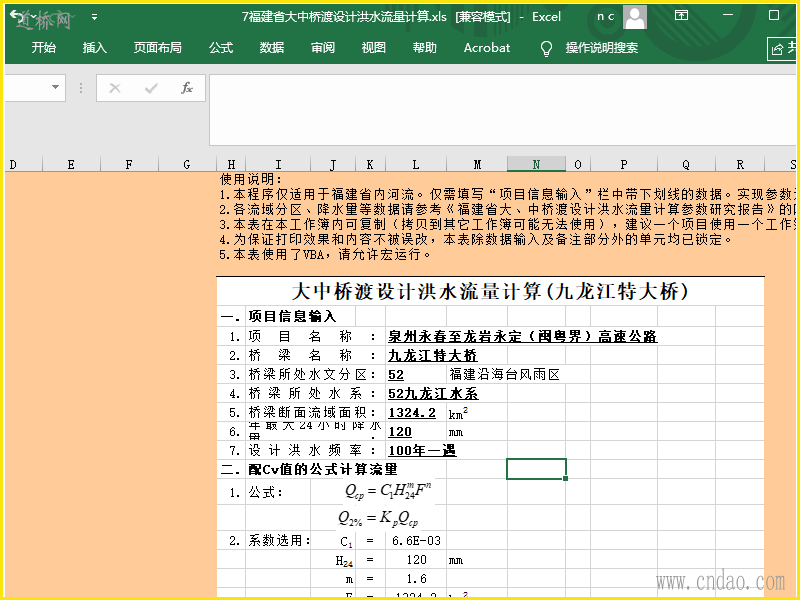The width and height of the screenshot is (800, 600).
Task: Click the H24 value 120 under 系数选用
Action: coord(416,560)
